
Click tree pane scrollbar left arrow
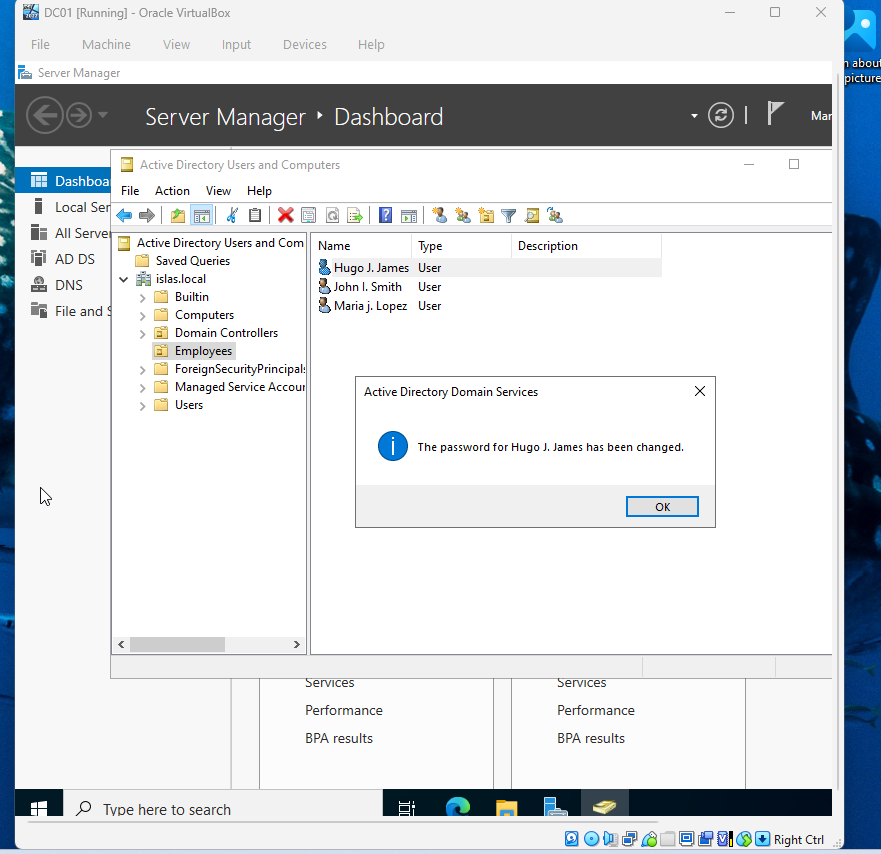[x=121, y=644]
